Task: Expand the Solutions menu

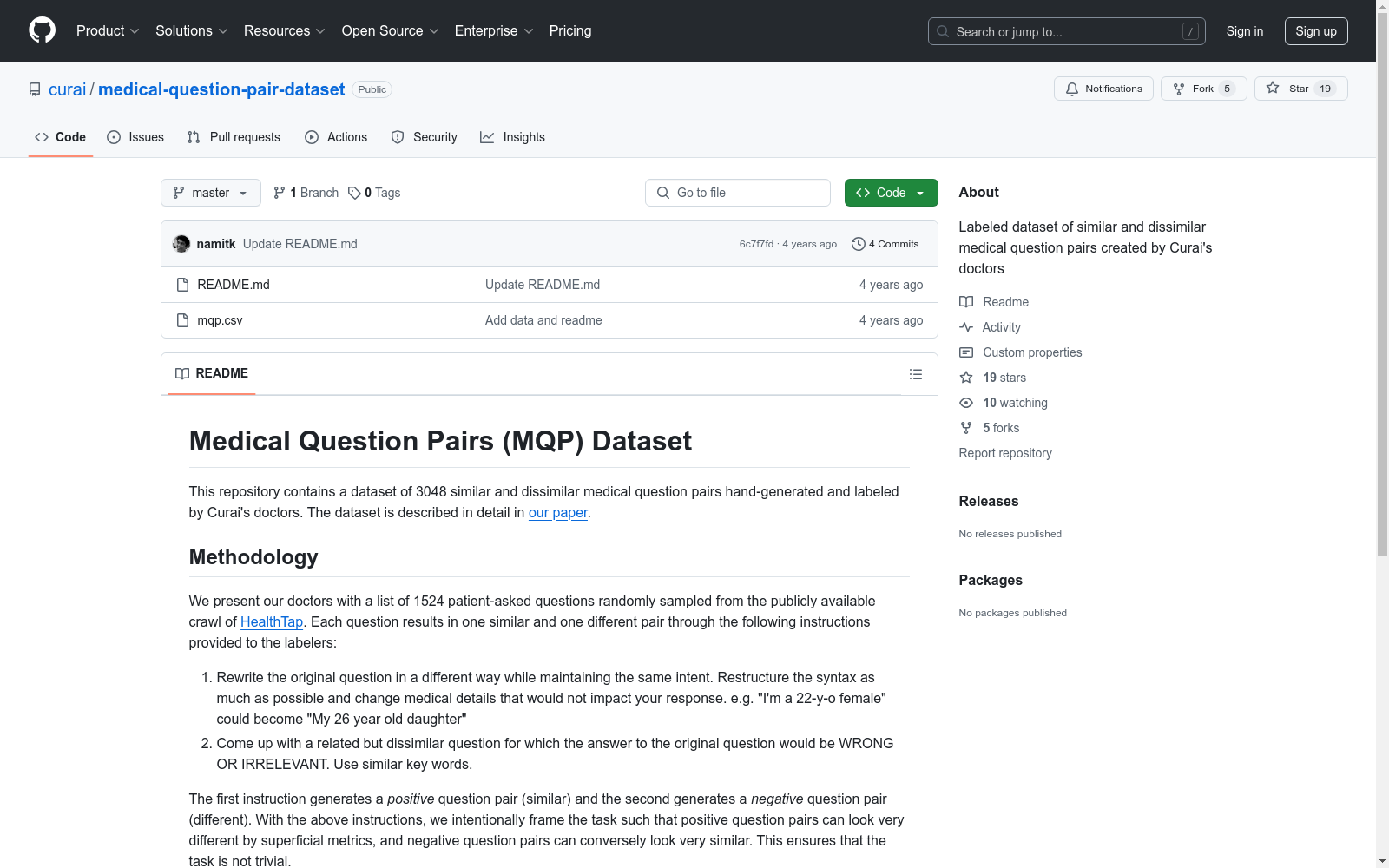Action: tap(192, 30)
